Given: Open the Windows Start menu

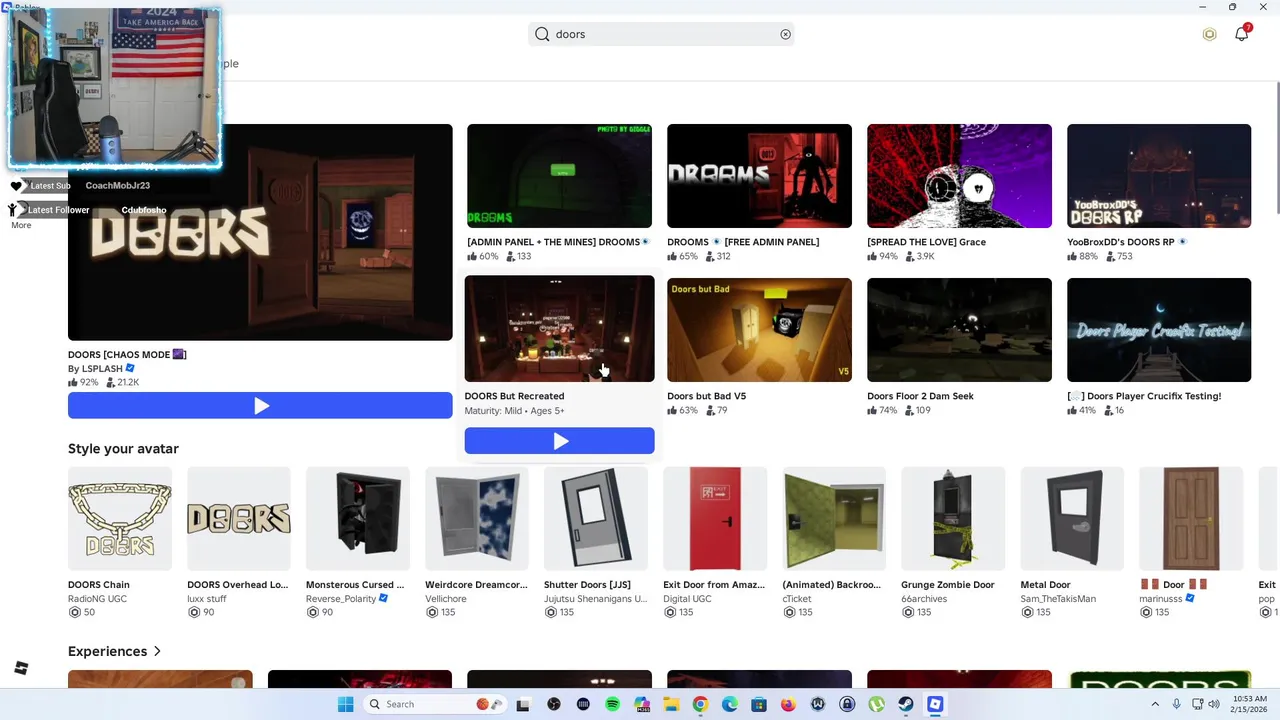Looking at the screenshot, I should 345,704.
